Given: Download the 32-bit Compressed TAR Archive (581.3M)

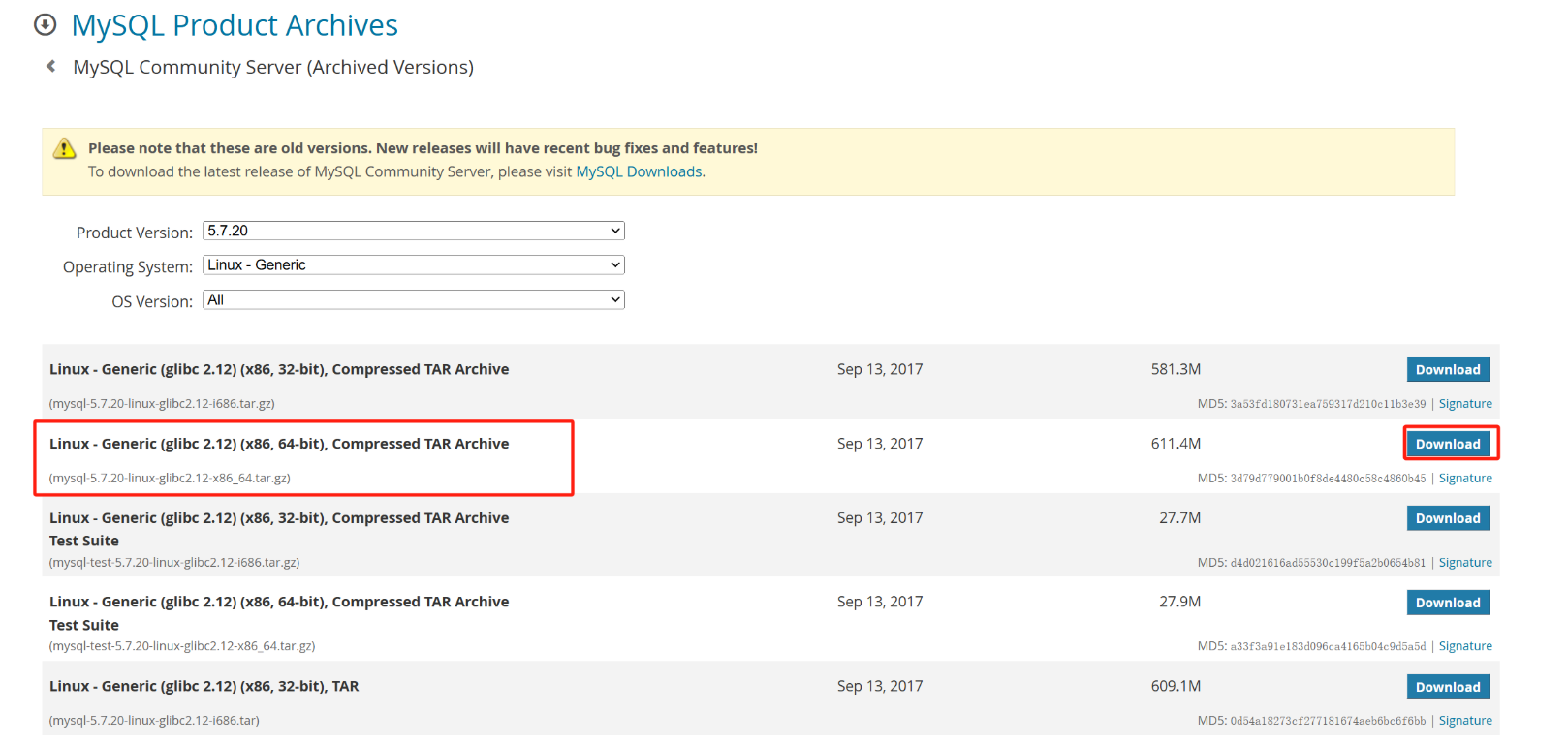Looking at the screenshot, I should pyautogui.click(x=1447, y=369).
